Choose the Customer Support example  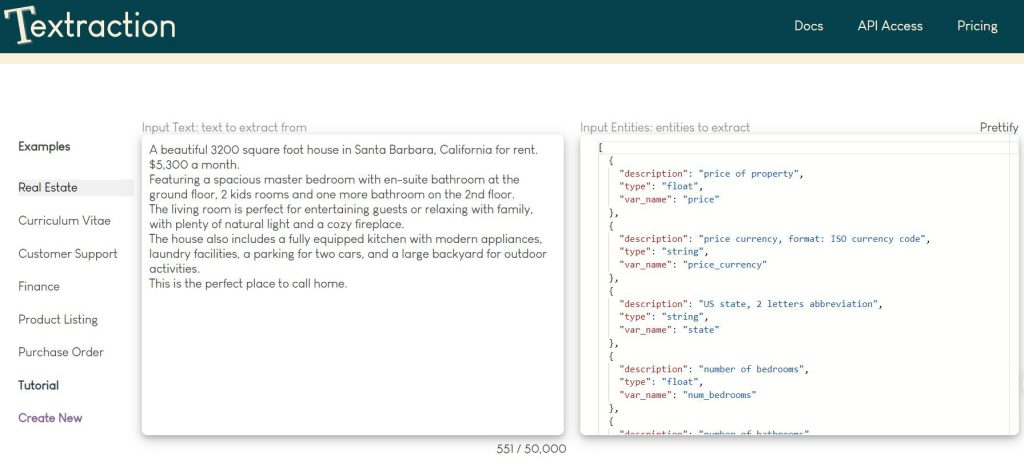click(68, 254)
